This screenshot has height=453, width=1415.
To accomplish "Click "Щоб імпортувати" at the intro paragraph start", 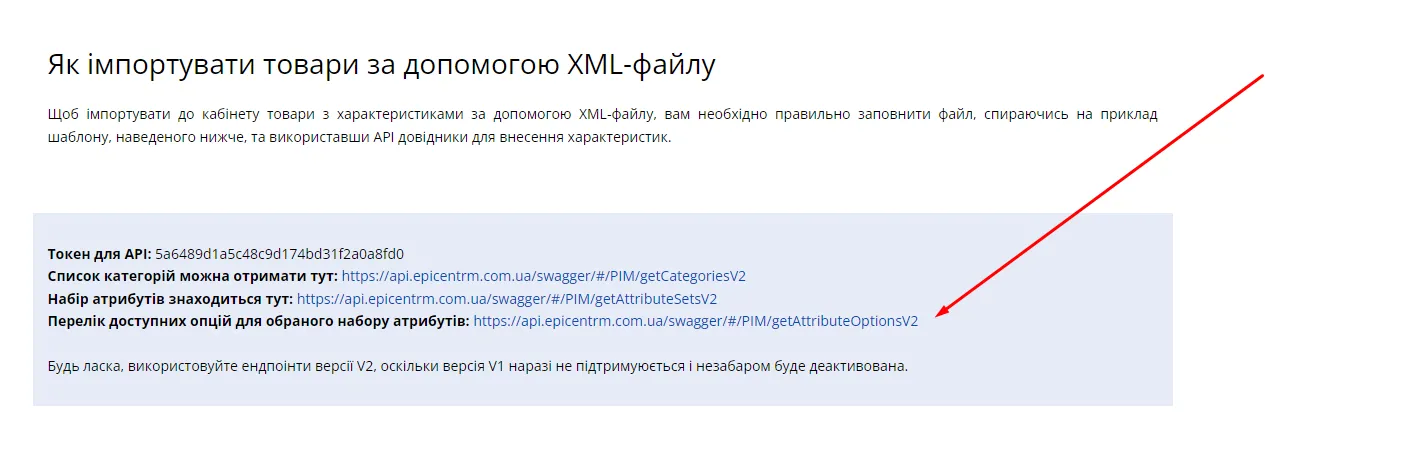I will [99, 114].
